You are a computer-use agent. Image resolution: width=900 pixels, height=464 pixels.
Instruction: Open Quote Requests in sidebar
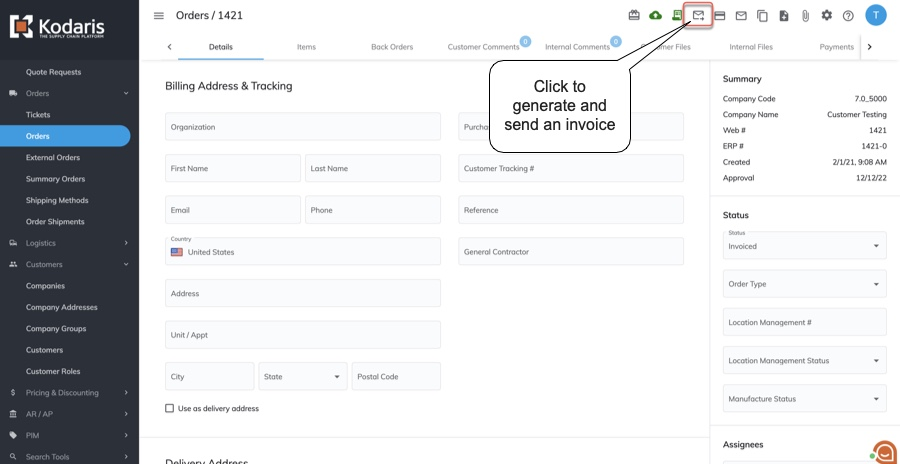click(x=53, y=72)
